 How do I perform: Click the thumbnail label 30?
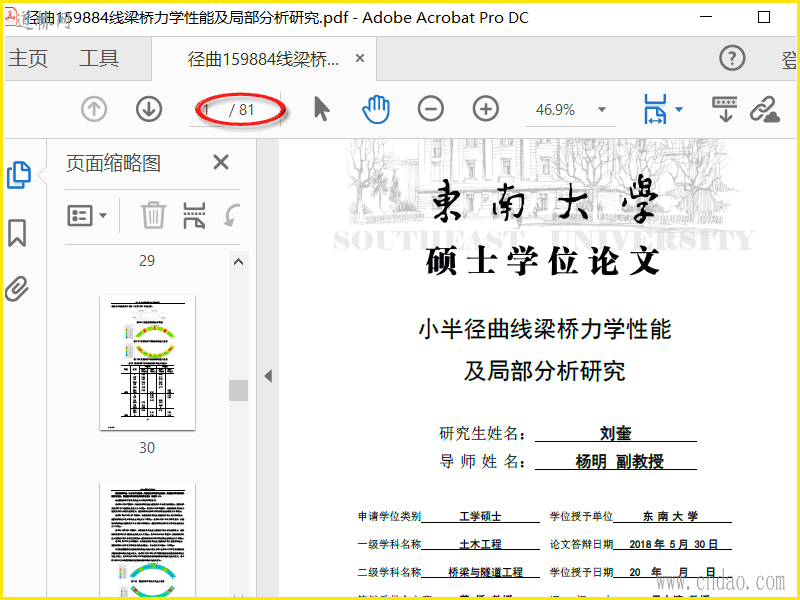point(147,448)
